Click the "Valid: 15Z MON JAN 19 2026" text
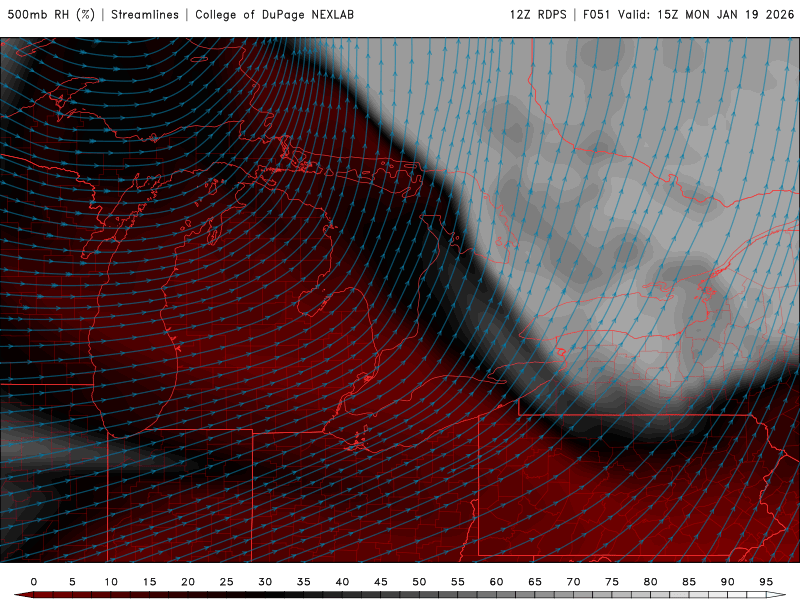This screenshot has height=600, width=800. pyautogui.click(x=706, y=15)
